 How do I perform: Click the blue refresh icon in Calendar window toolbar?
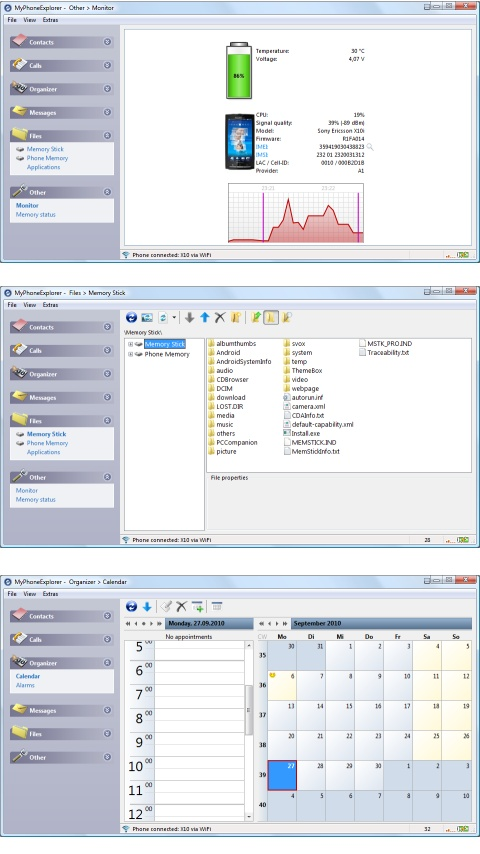pos(131,606)
